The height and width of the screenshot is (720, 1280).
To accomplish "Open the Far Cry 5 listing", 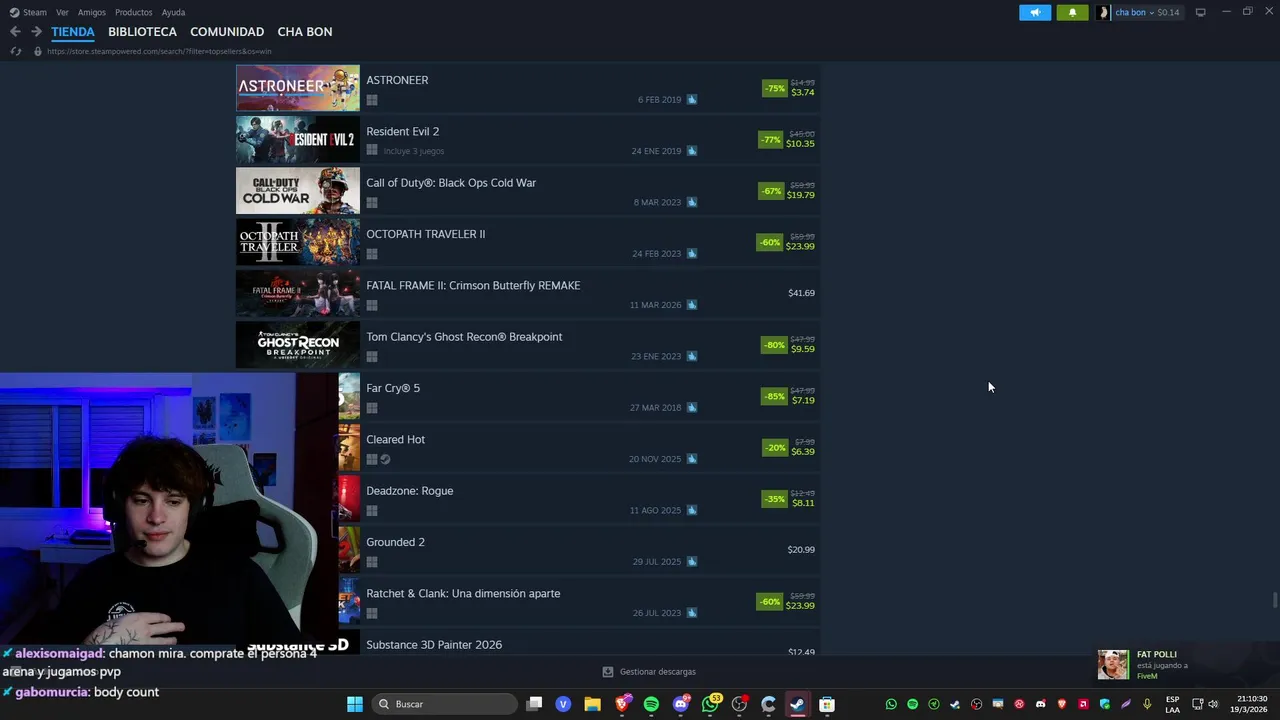I will 393,388.
